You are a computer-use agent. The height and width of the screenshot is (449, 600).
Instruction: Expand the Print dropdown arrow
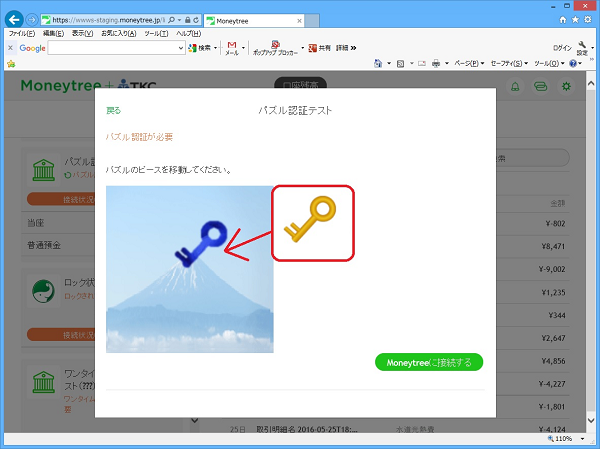pyautogui.click(x=447, y=64)
